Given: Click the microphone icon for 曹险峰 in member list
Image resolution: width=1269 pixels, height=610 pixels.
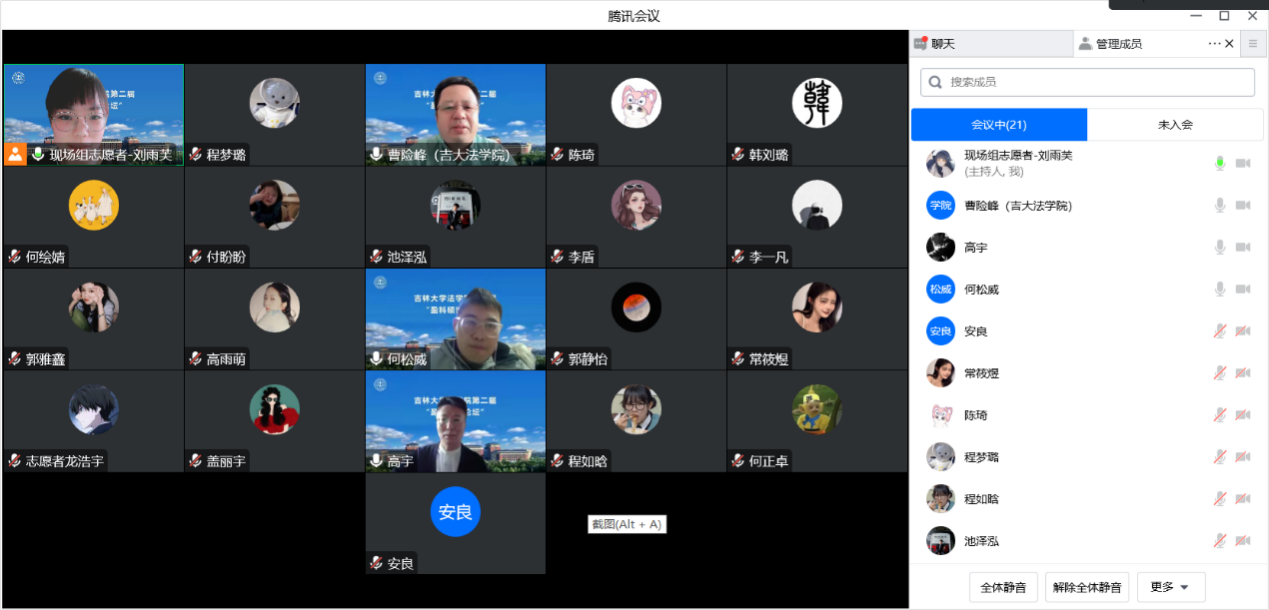Looking at the screenshot, I should 1219,205.
